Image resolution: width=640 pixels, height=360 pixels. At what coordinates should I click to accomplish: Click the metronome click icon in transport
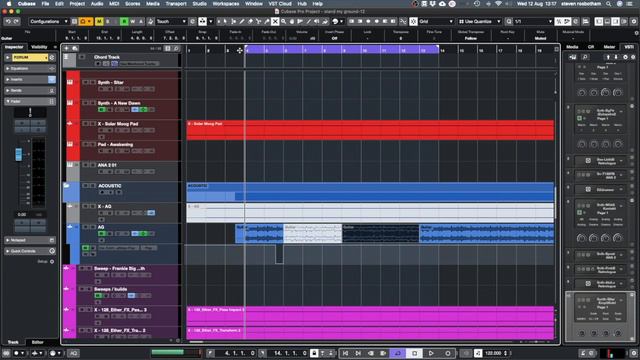click(478, 353)
